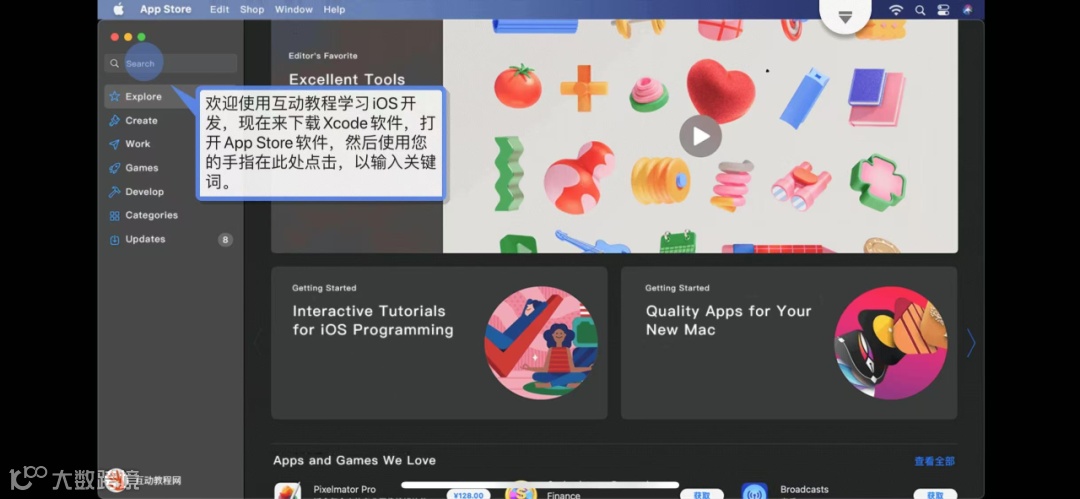Click 获取 button next to Broadcasts
The height and width of the screenshot is (499, 1080).
[935, 494]
